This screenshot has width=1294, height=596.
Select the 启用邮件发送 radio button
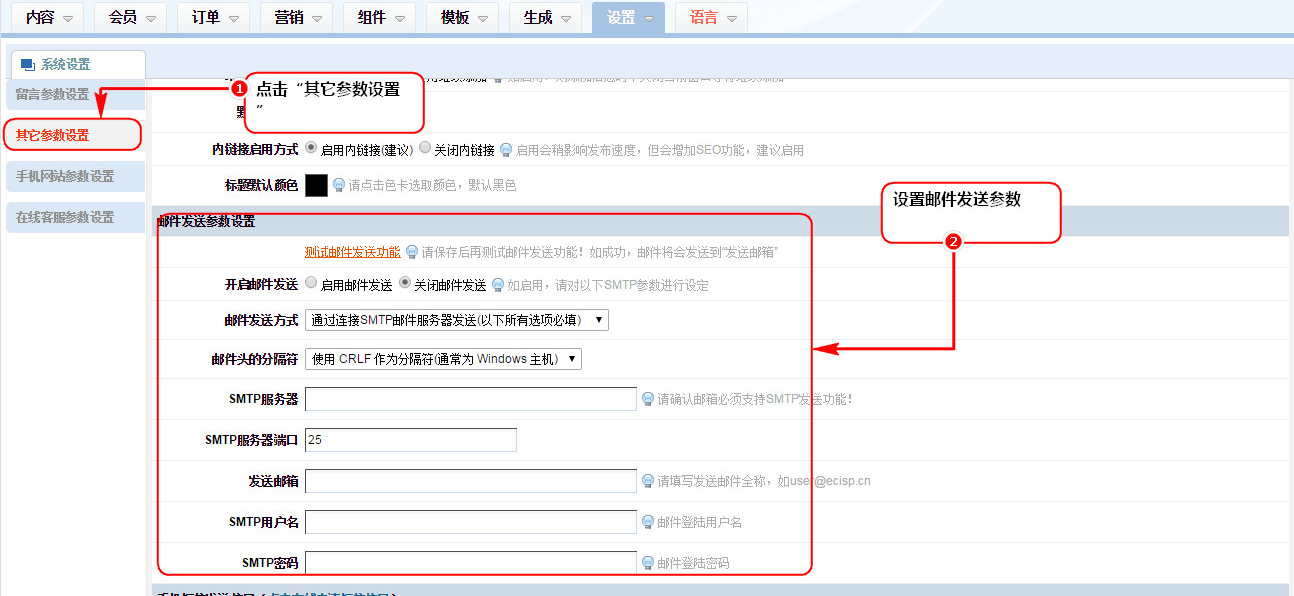point(311,283)
